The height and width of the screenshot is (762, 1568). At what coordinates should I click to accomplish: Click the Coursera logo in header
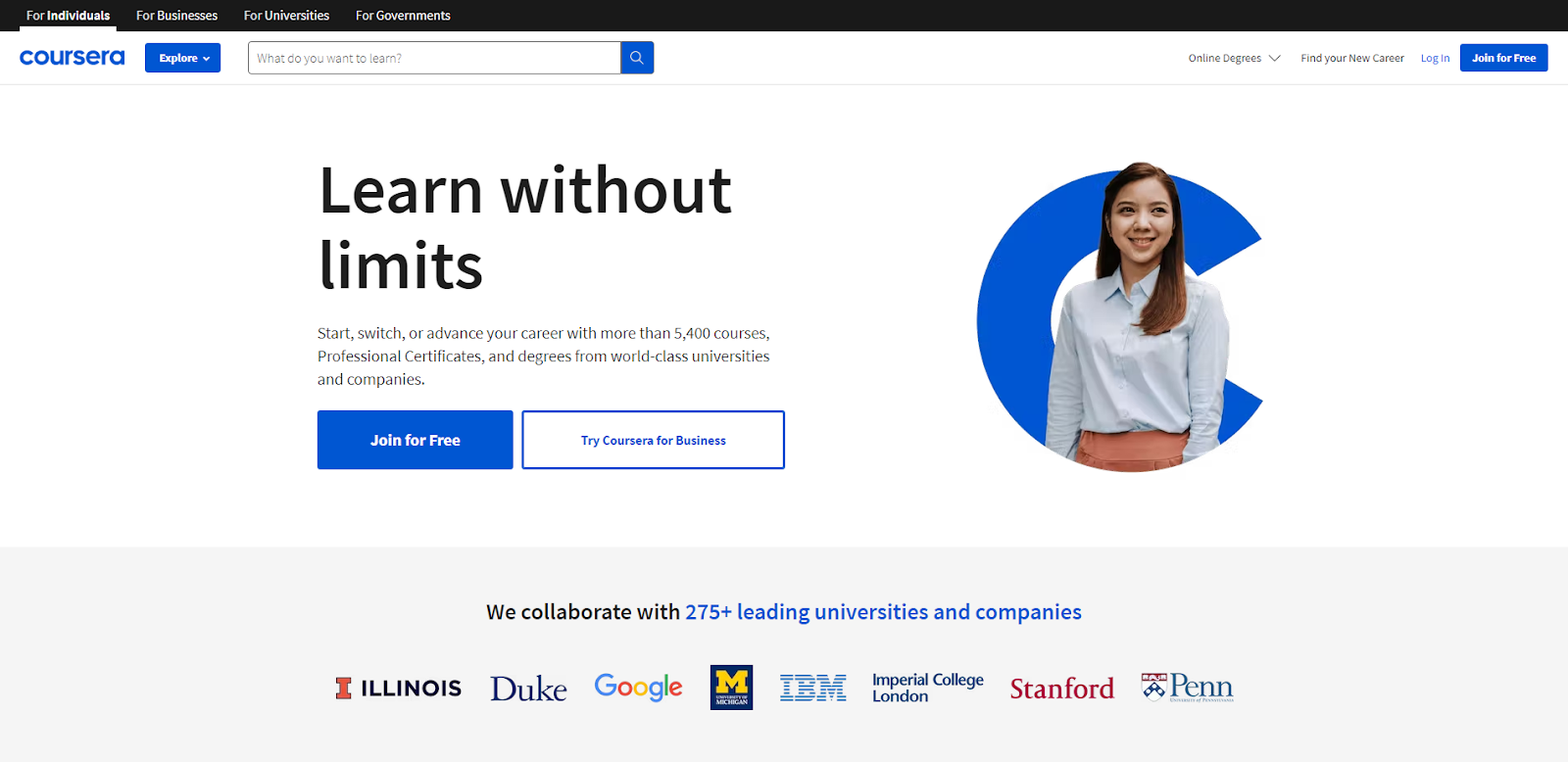tap(73, 58)
